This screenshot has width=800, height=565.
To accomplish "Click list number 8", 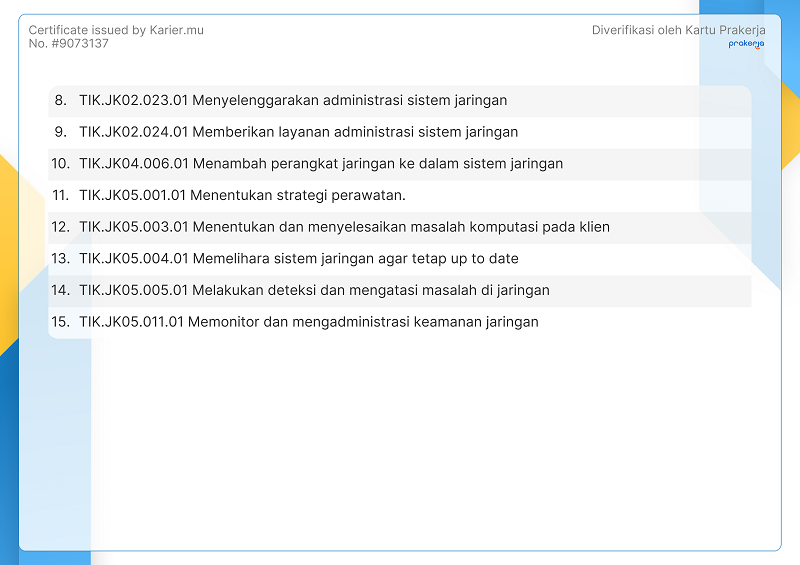I will 60,100.
